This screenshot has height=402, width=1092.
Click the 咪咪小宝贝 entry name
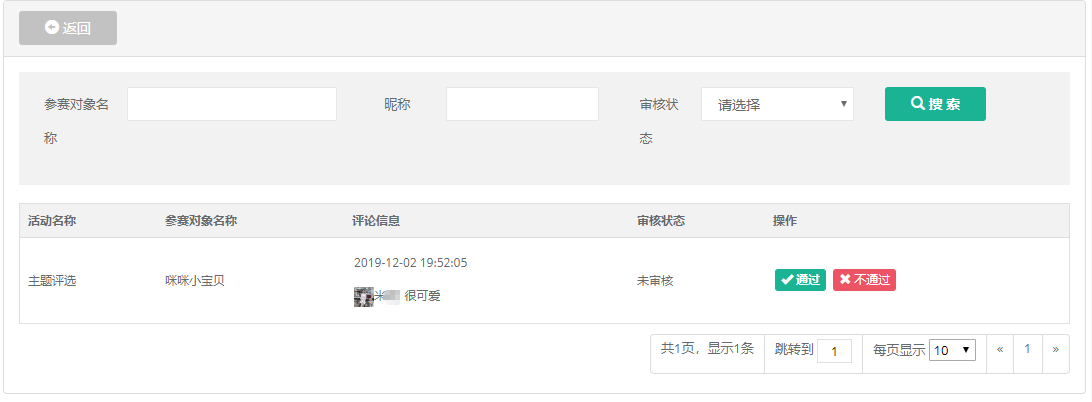tap(195, 281)
